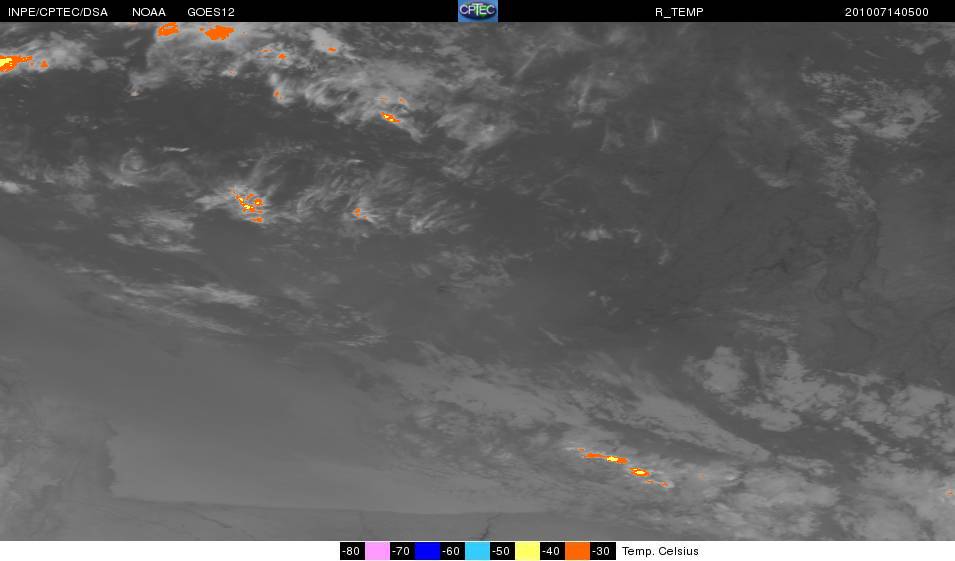Viewport: 955px width, 561px height.
Task: Click the -80 legend value
Action: click(x=351, y=551)
